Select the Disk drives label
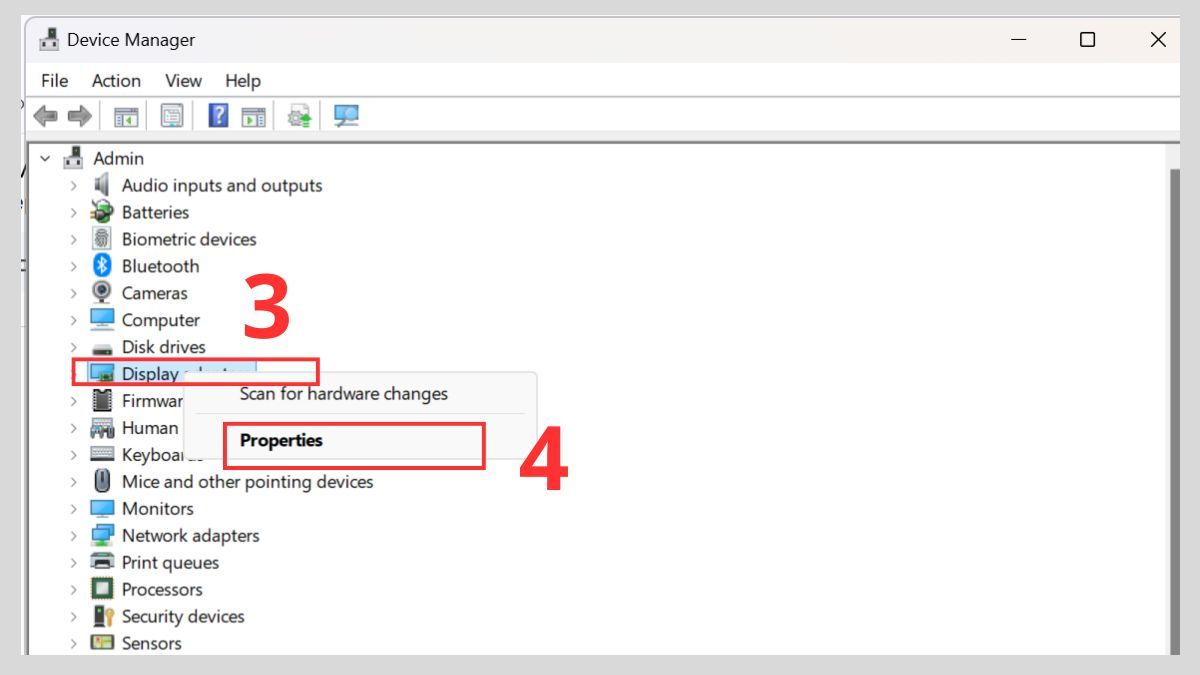The width and height of the screenshot is (1200, 675). (164, 347)
